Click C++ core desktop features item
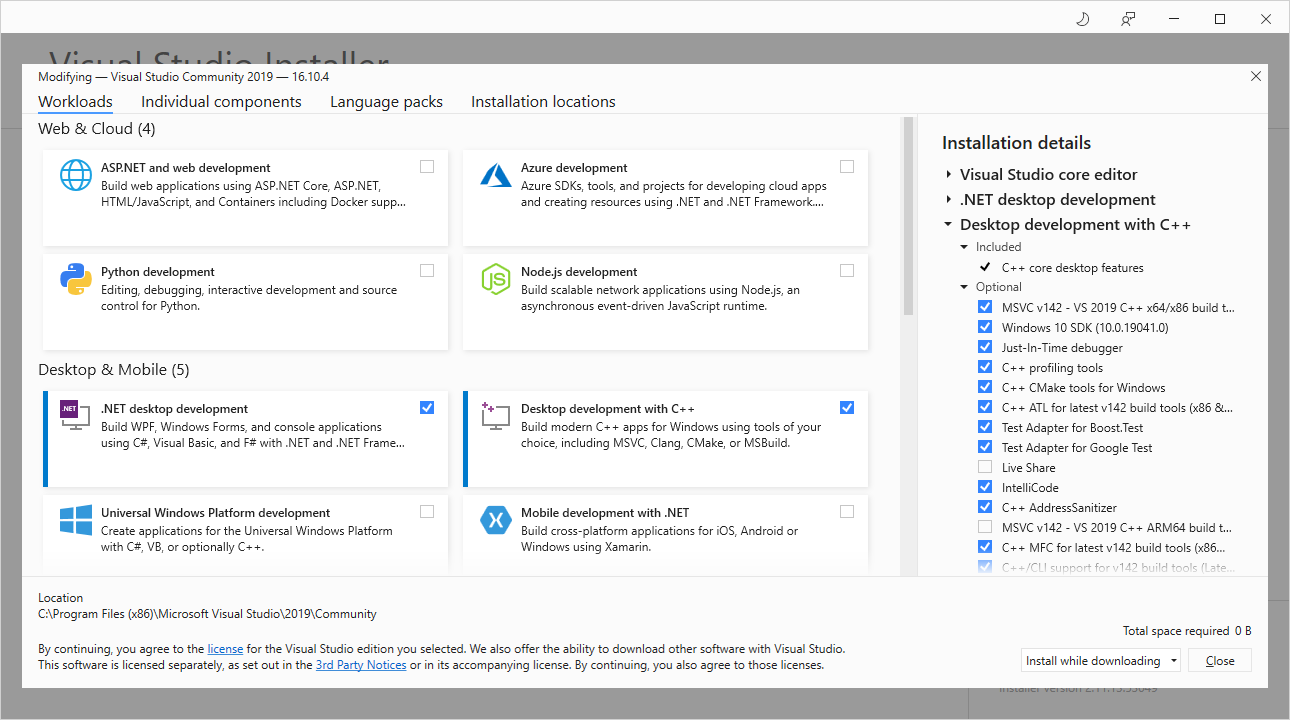The height and width of the screenshot is (720, 1290). click(1073, 268)
